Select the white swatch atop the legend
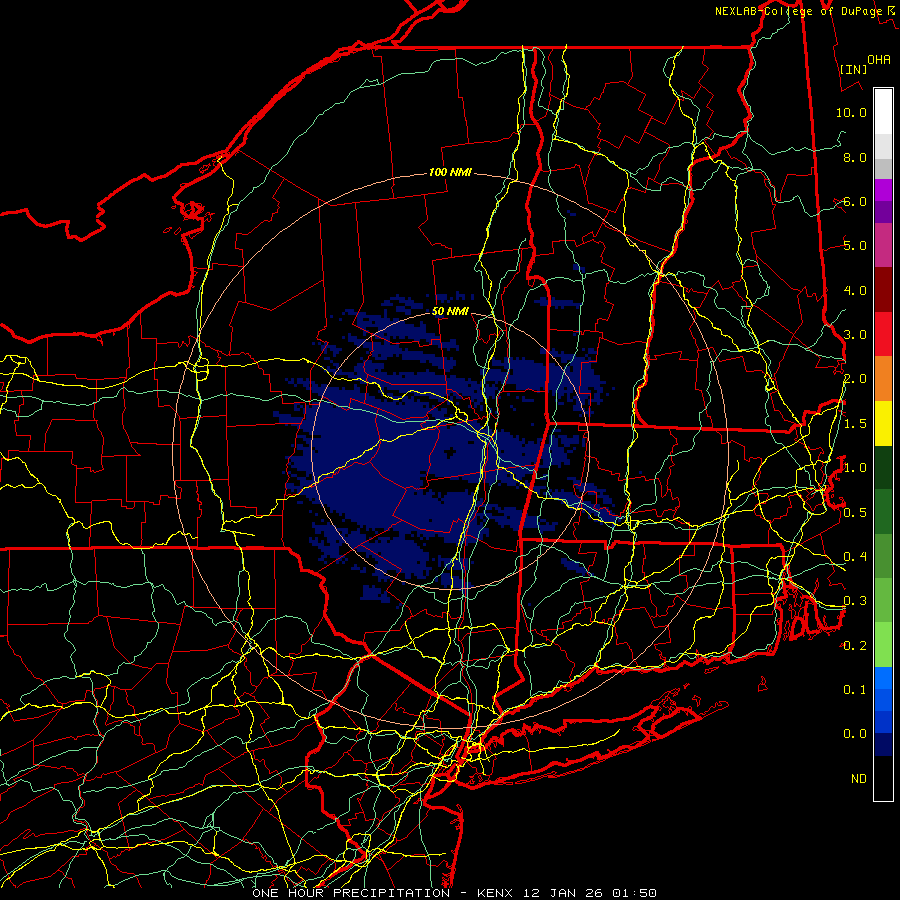Image resolution: width=900 pixels, height=900 pixels. pos(883,112)
